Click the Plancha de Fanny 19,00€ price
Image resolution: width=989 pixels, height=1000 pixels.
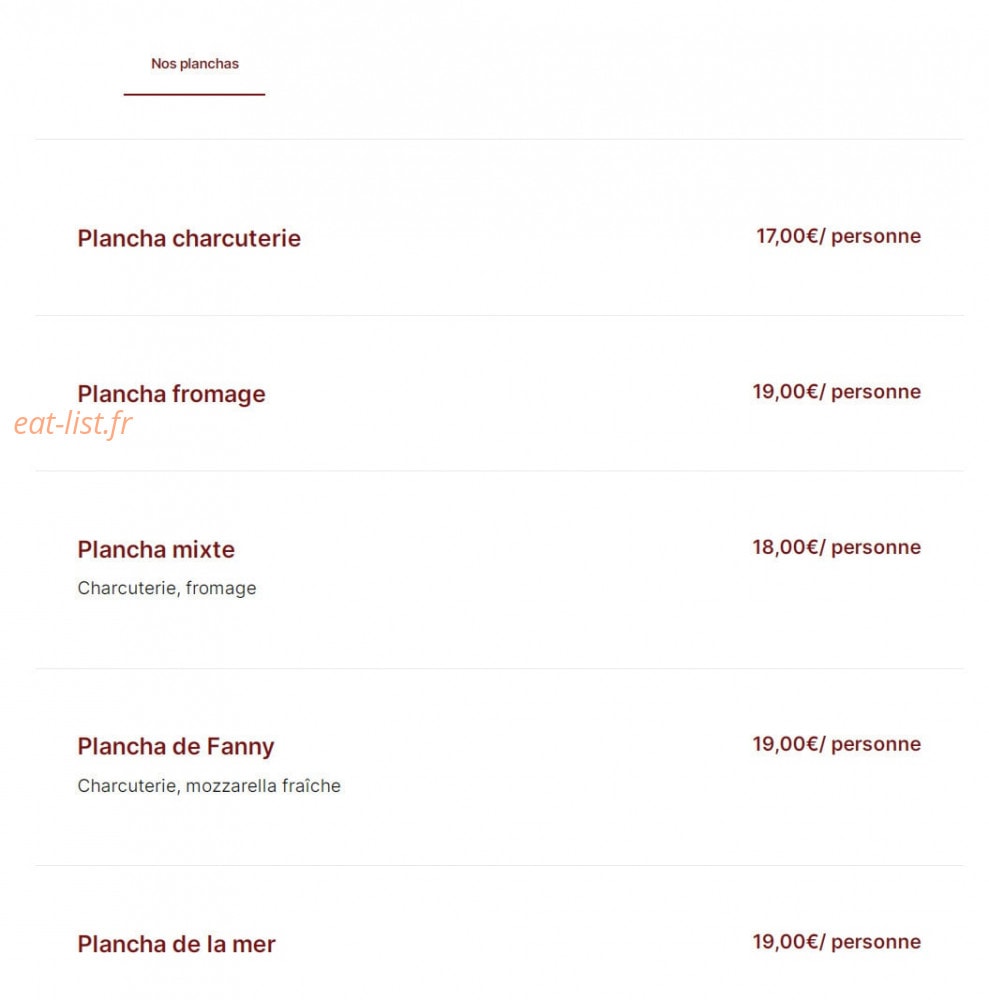[836, 744]
